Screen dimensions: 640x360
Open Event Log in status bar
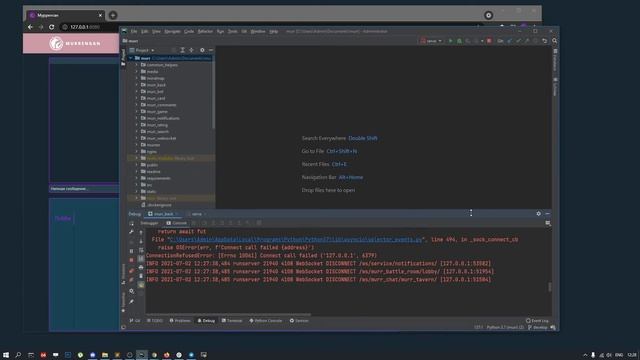pyautogui.click(x=537, y=321)
